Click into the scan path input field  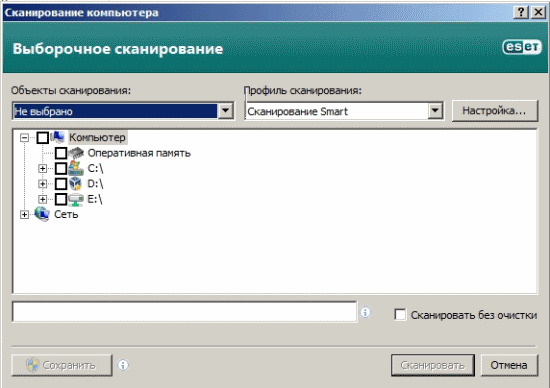click(x=185, y=312)
